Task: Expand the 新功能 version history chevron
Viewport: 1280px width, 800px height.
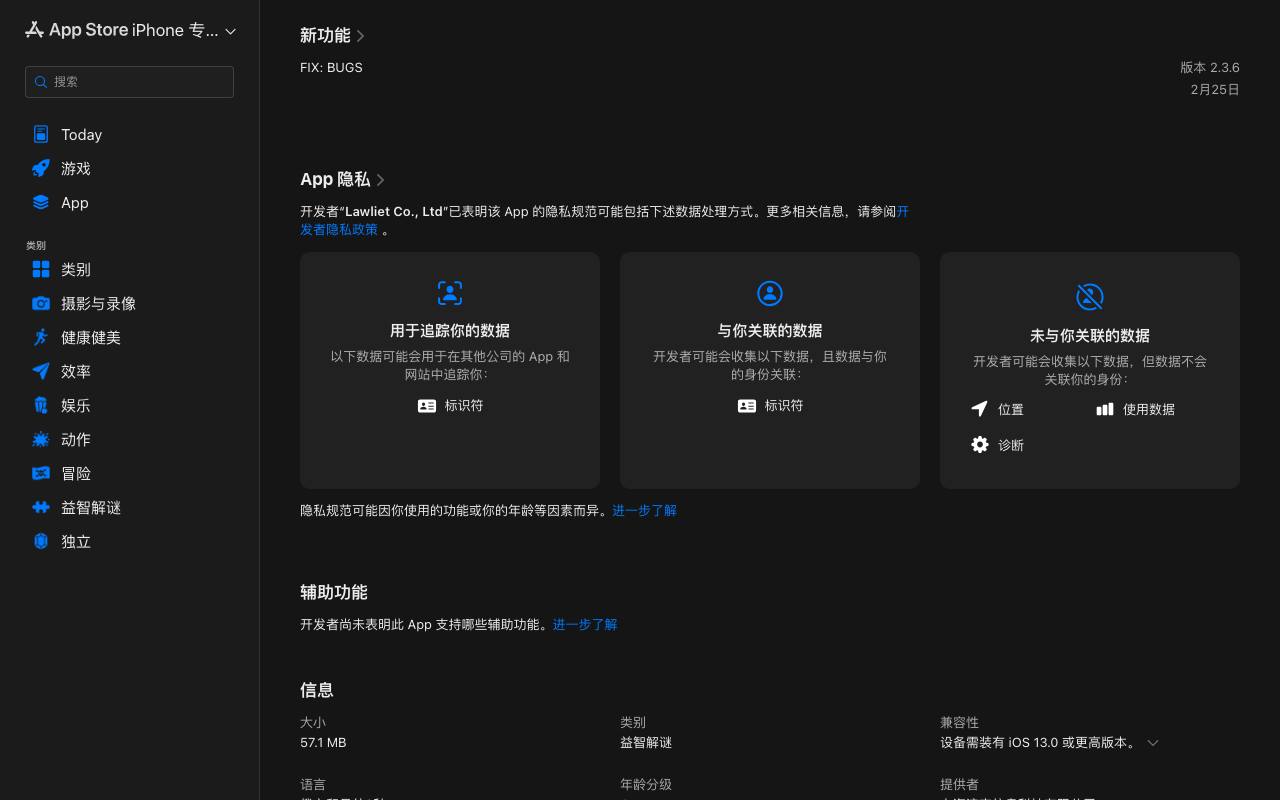Action: [x=361, y=36]
